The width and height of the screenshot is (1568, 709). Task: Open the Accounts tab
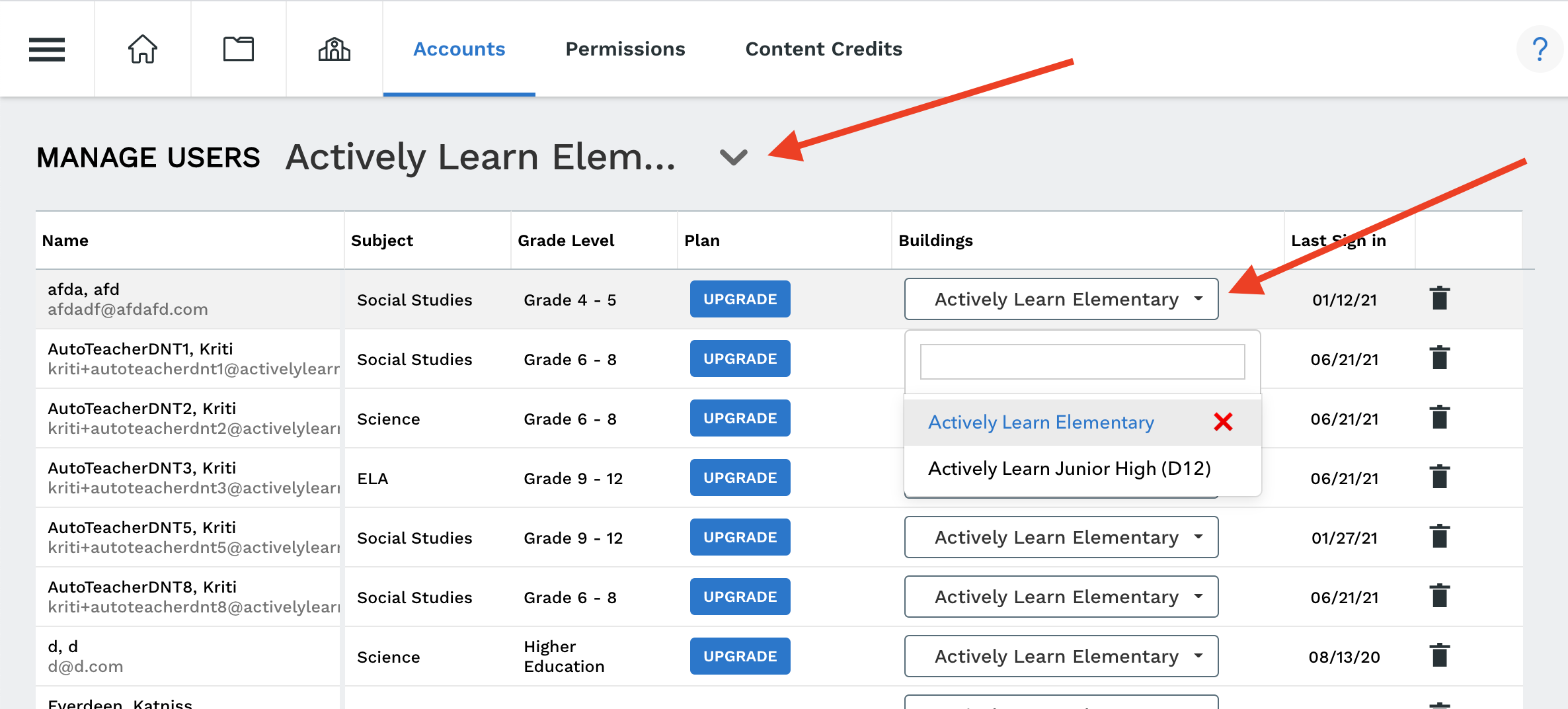coord(459,49)
